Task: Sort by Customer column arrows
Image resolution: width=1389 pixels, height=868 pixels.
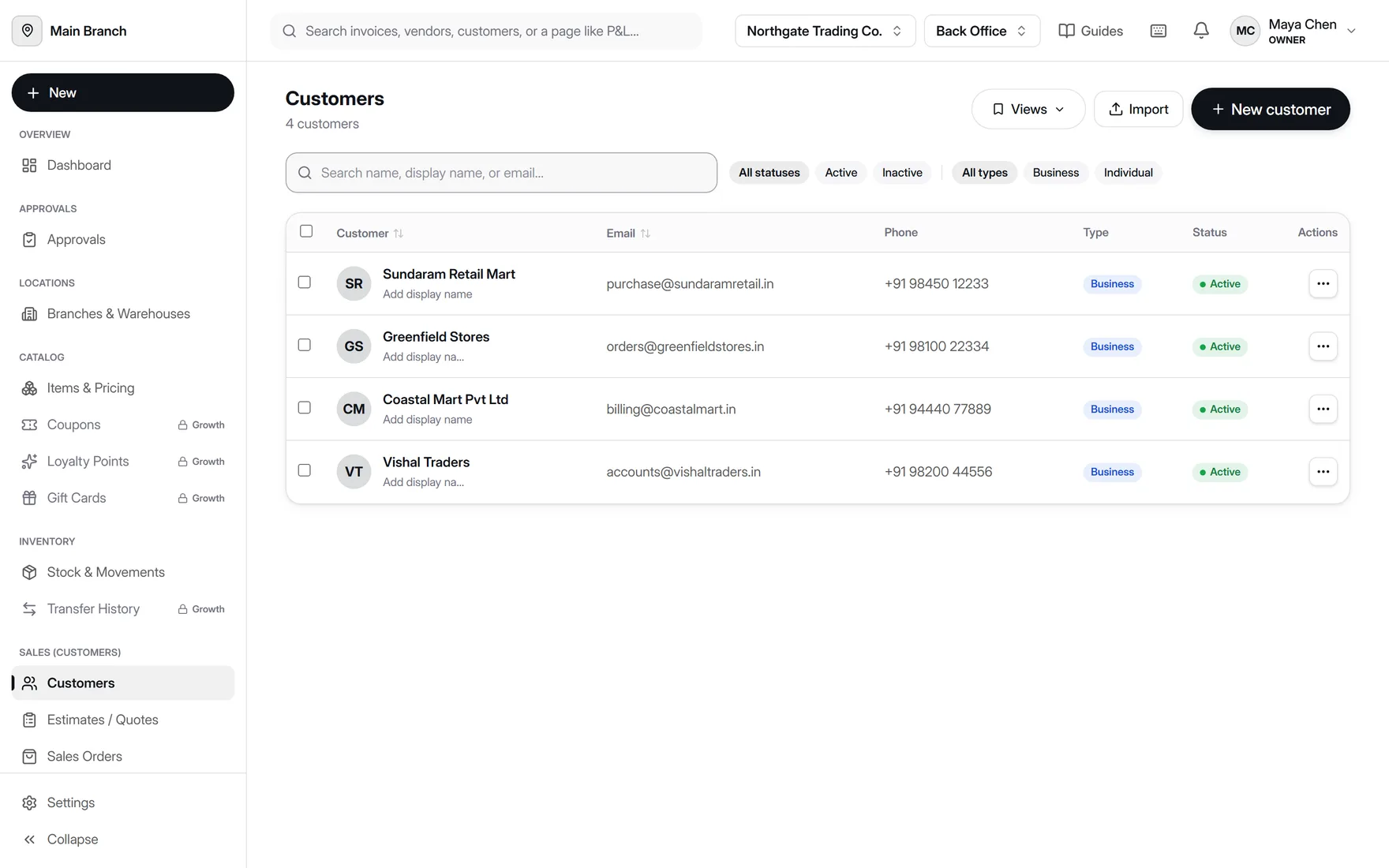Action: pos(399,234)
